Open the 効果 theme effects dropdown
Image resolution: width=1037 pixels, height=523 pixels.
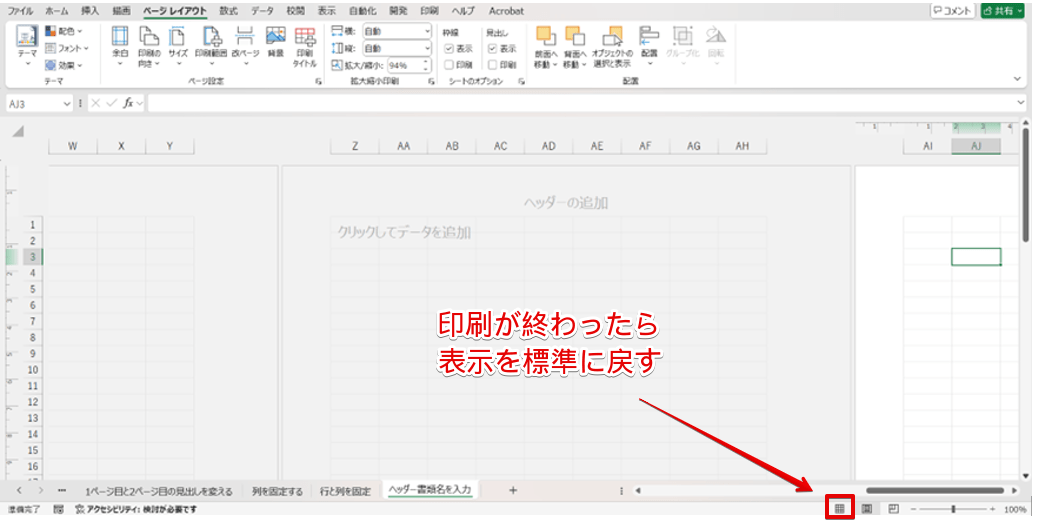click(x=63, y=65)
